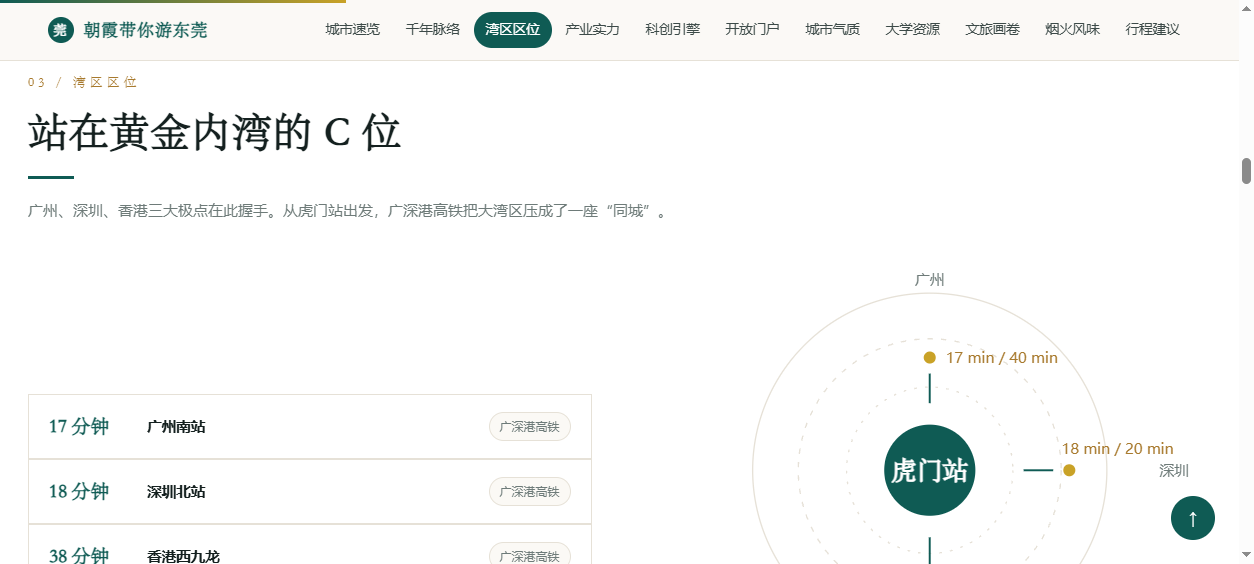Jump to the 烟火风味 section
This screenshot has height=564, width=1254.
(x=1073, y=30)
